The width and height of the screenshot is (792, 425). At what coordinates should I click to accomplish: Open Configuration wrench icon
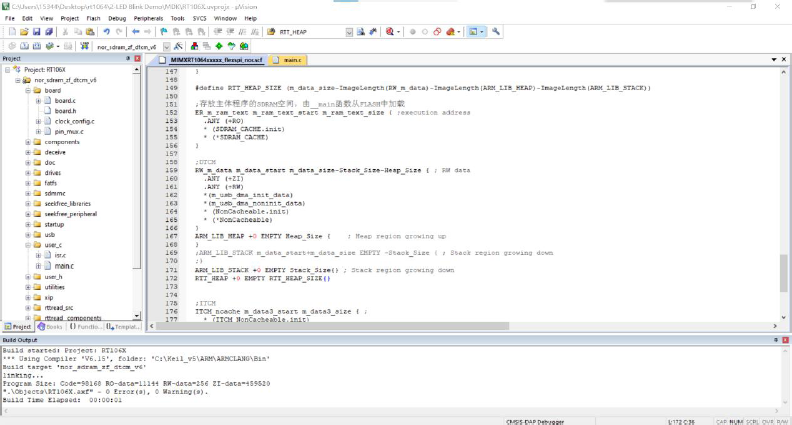[496, 31]
